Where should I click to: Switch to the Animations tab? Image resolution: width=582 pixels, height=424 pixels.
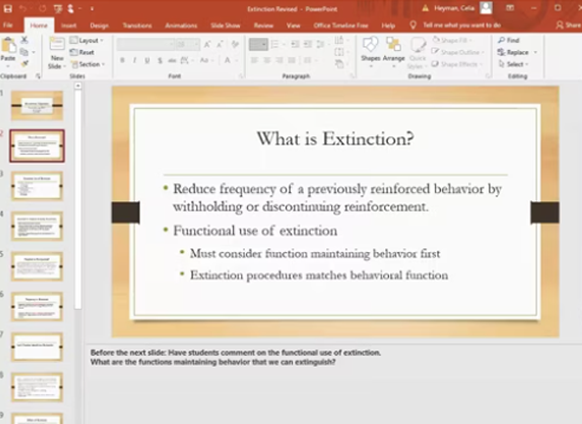[181, 26]
